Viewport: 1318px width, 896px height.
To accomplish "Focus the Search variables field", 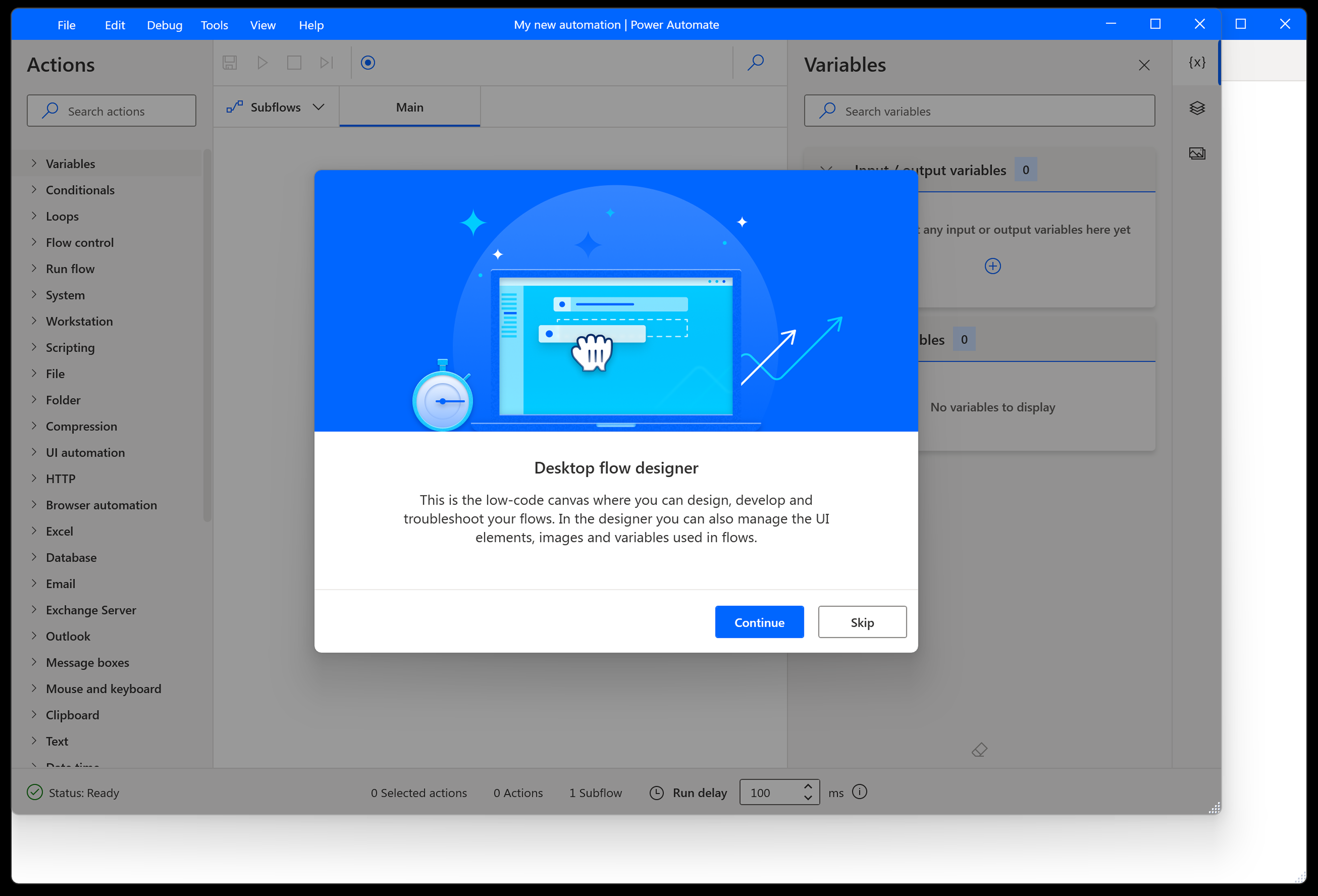I will tap(980, 111).
